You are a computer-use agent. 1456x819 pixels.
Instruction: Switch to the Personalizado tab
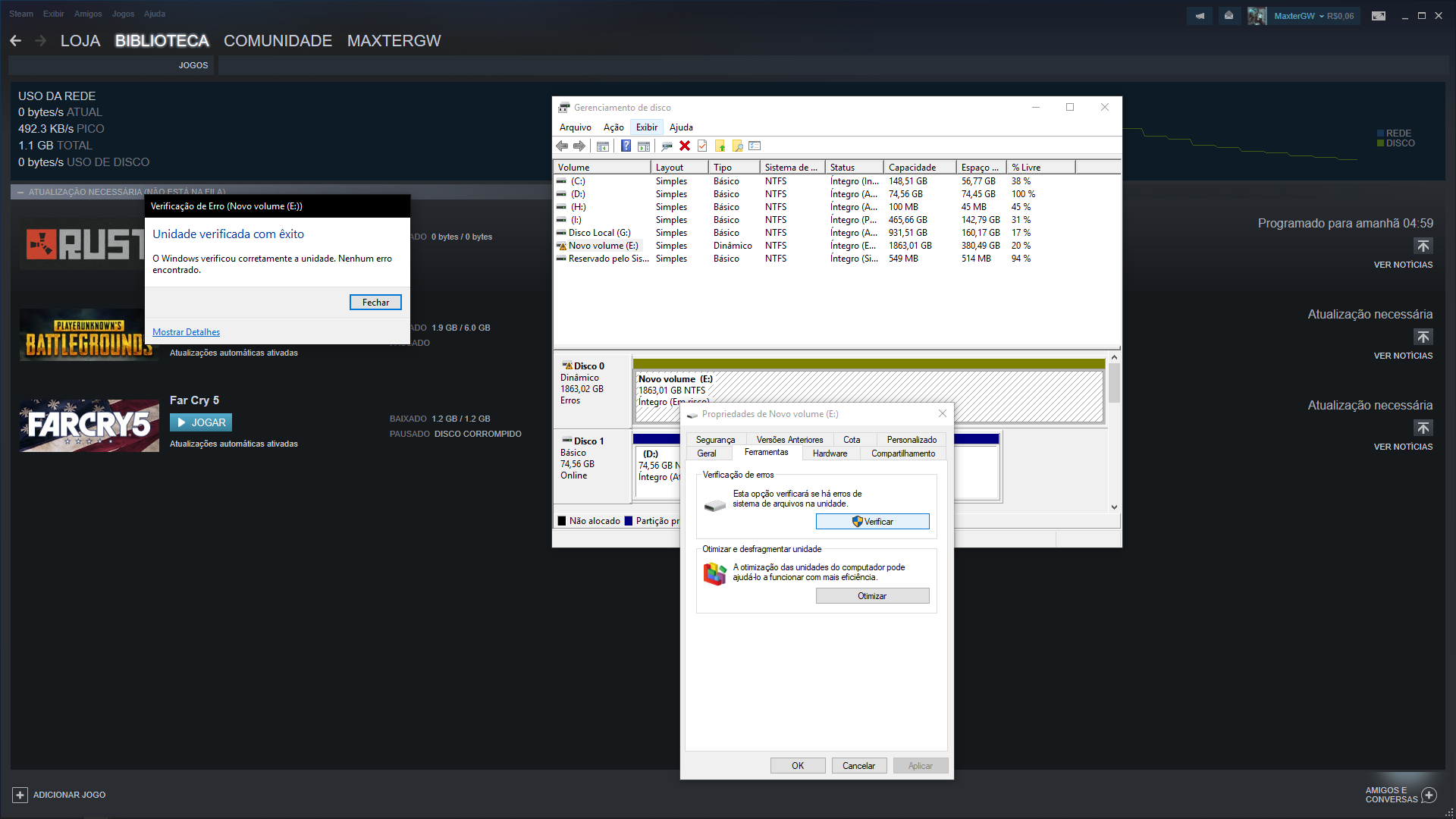(x=912, y=440)
